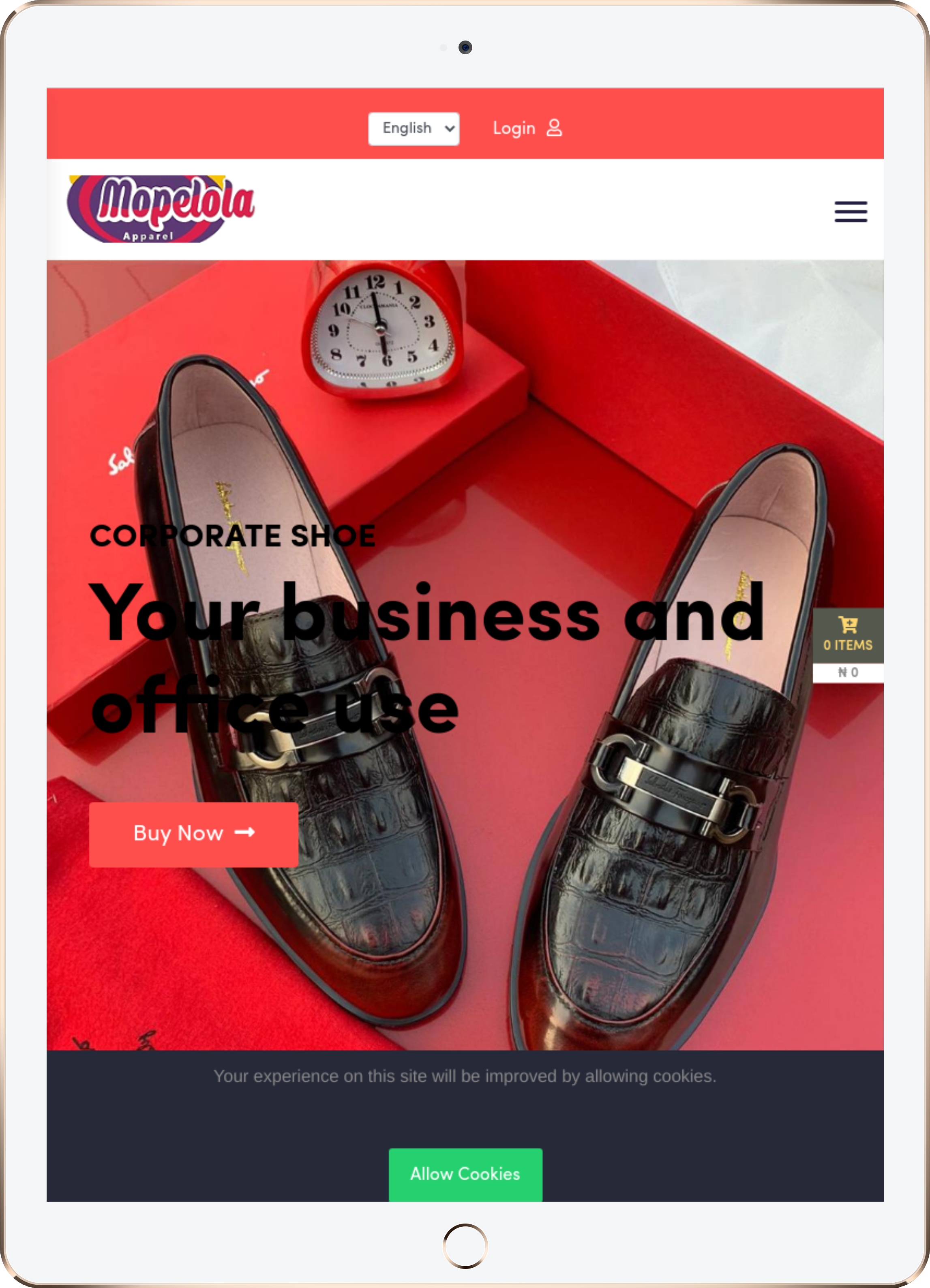The height and width of the screenshot is (1288, 930).
Task: Click the ₦ 0 cart total
Action: 848,672
